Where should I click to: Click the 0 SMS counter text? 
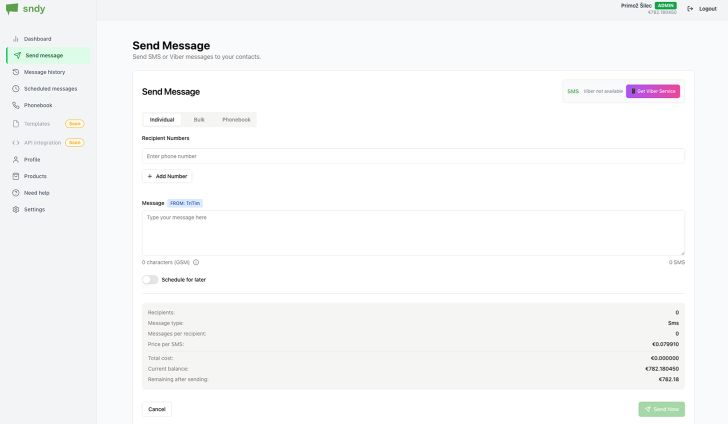pyautogui.click(x=677, y=262)
